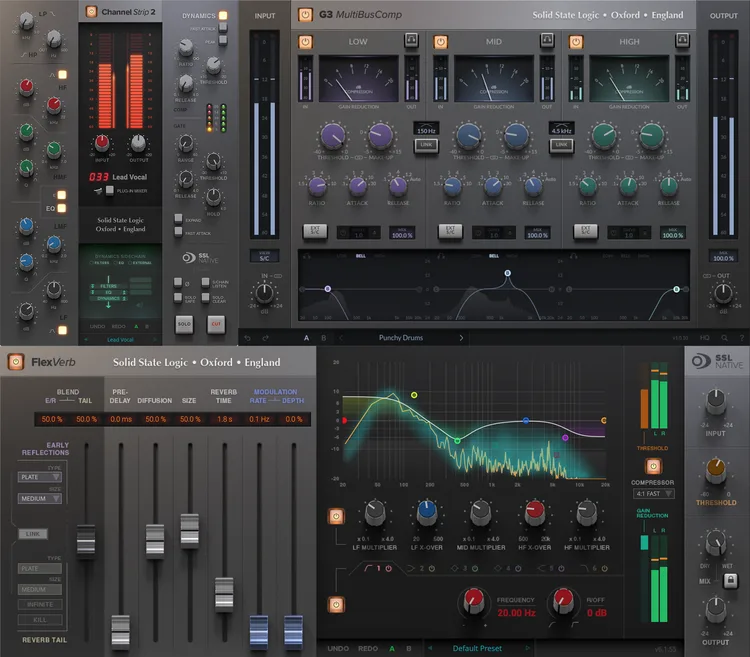This screenshot has height=657, width=750.
Task: Toggle the PEAK switch
Action: pos(223,41)
